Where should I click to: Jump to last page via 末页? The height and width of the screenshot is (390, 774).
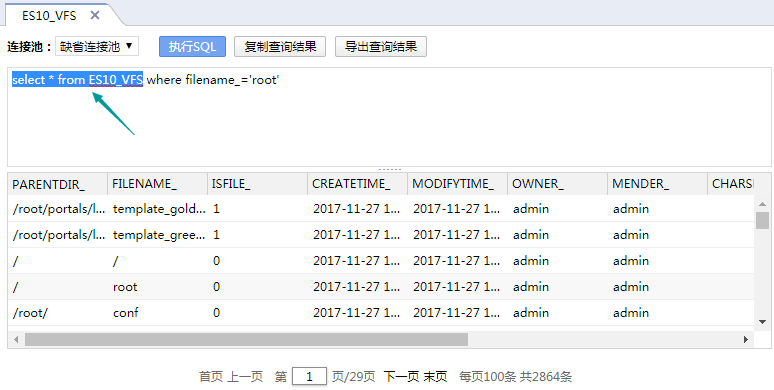(x=435, y=377)
